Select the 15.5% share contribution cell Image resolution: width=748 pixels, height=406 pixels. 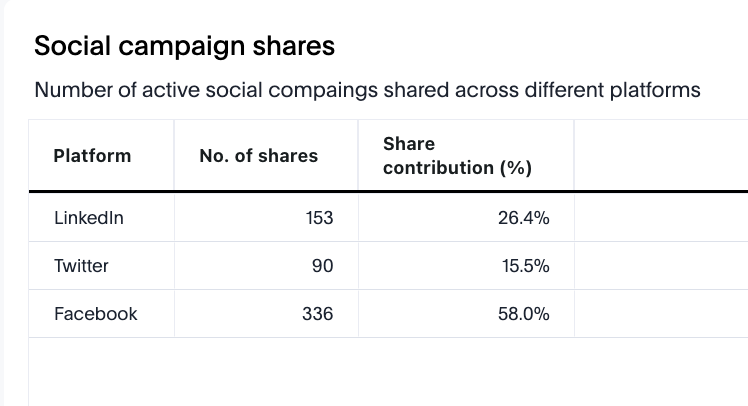pos(523,266)
